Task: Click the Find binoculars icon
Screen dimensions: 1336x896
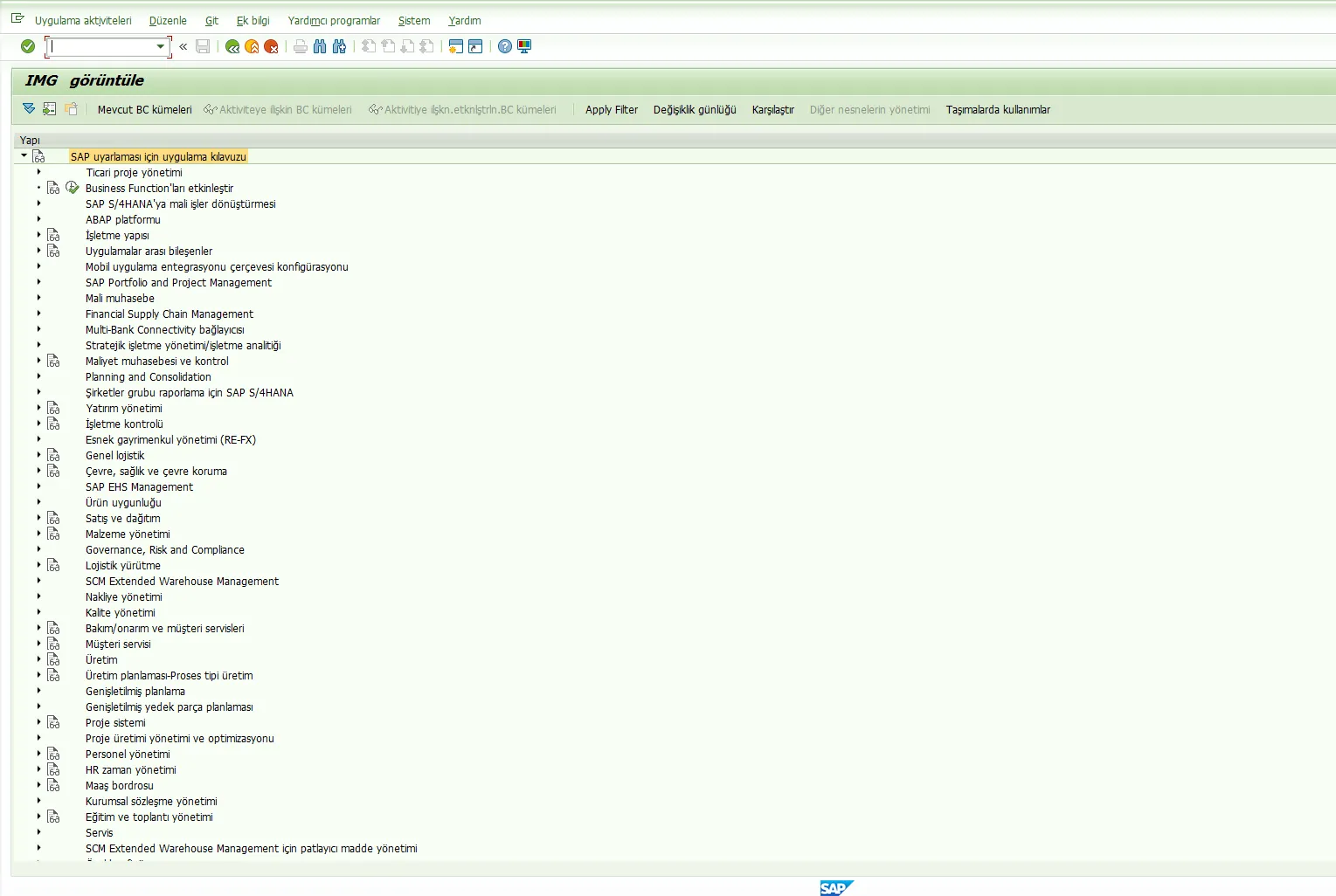Action: 320,46
